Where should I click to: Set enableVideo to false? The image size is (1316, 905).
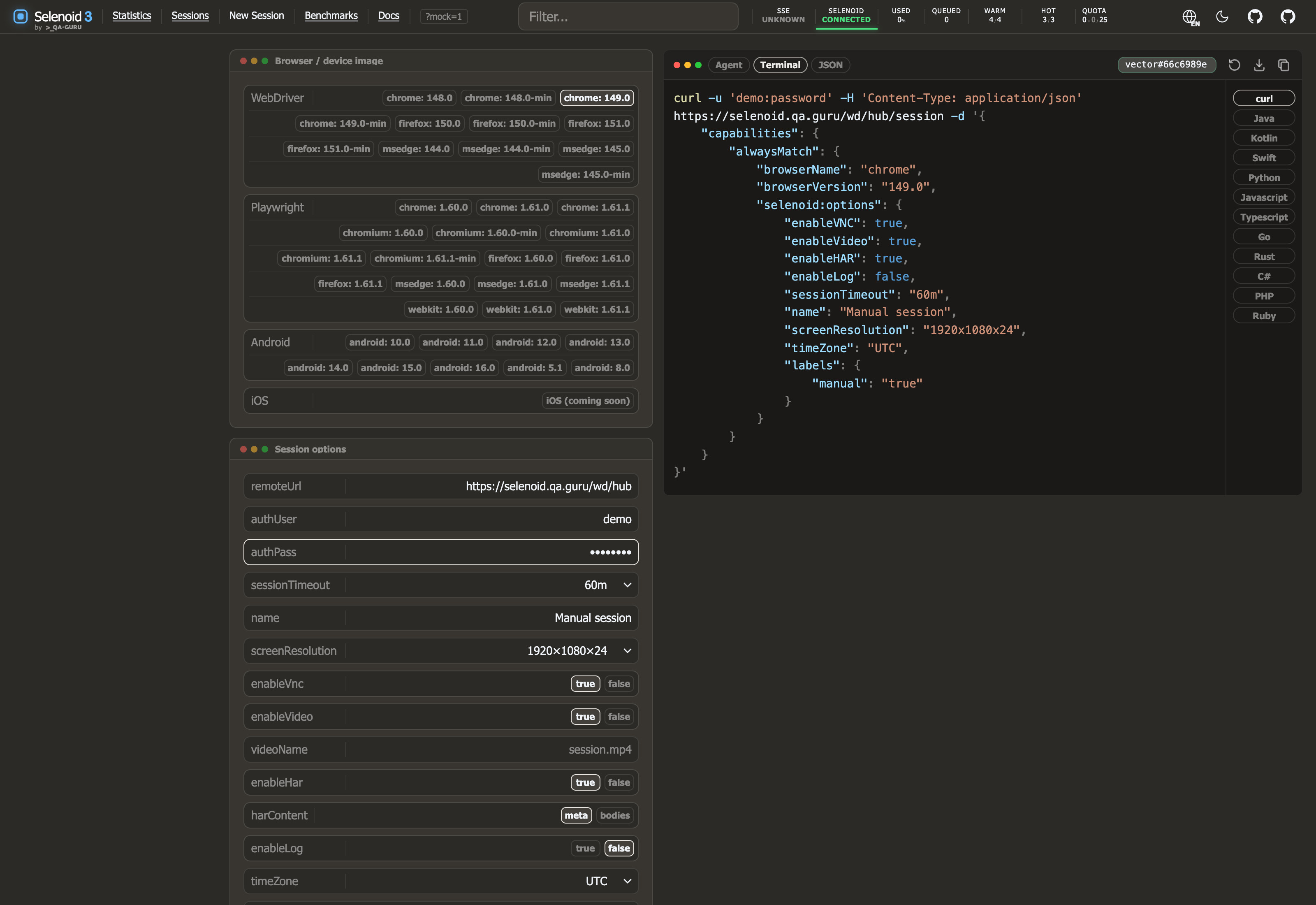pos(619,717)
